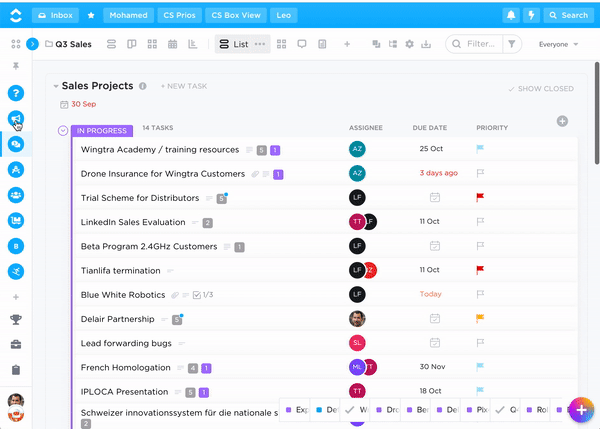
Task: Click the question mark help icon
Action: coord(16,93)
